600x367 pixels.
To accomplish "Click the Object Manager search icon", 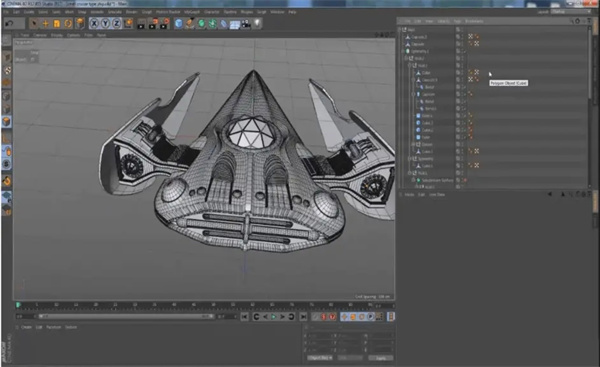I will coord(571,21).
